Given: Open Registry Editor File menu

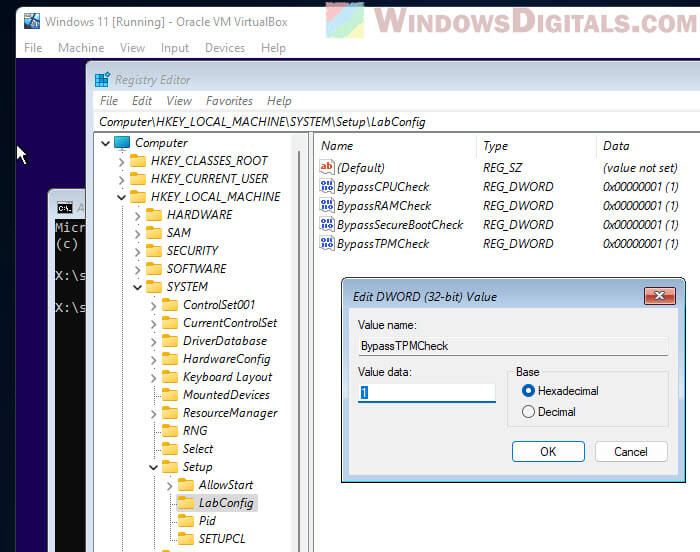Looking at the screenshot, I should pyautogui.click(x=109, y=101).
